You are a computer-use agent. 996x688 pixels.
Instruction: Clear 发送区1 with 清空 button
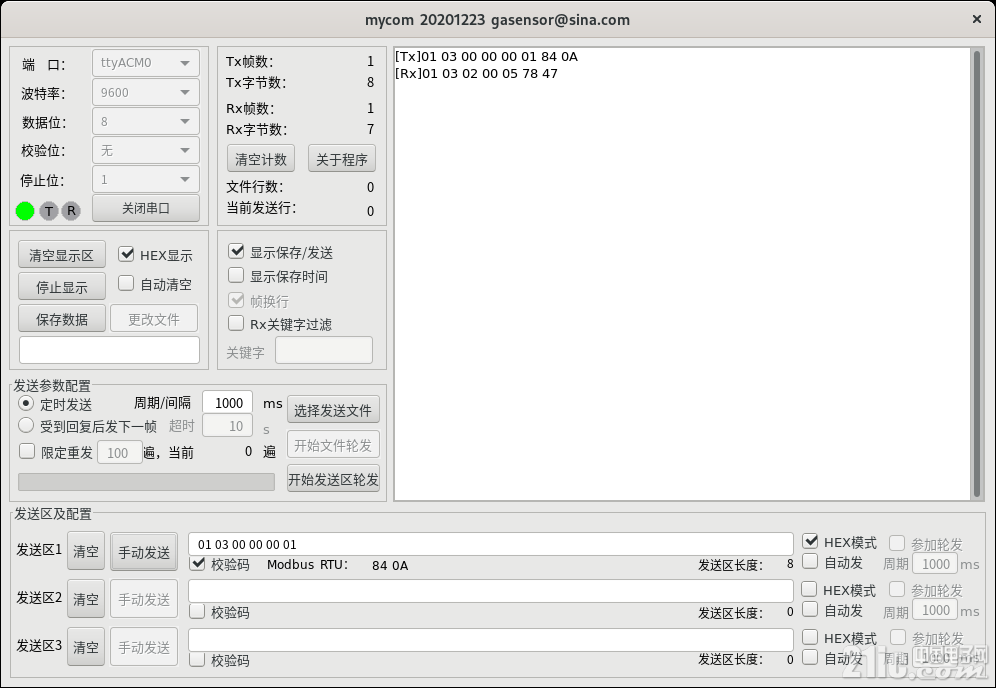tap(86, 551)
